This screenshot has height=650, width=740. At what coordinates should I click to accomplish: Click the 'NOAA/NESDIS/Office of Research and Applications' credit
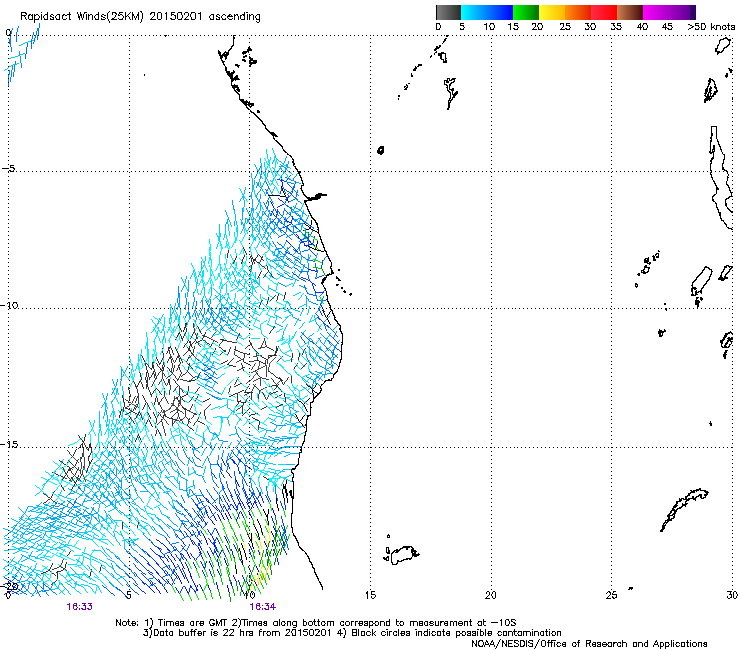pos(589,644)
